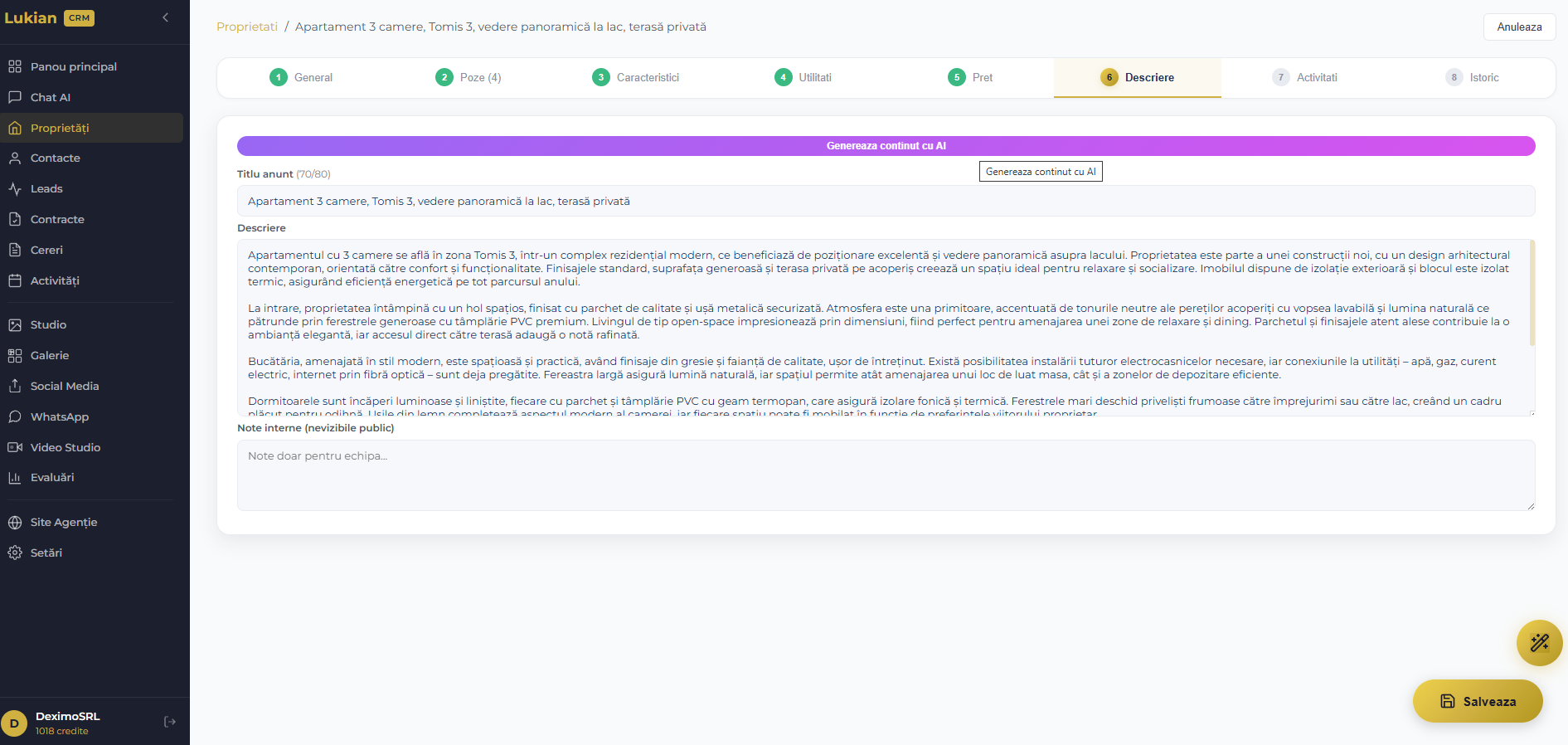Open the Evaluări chart icon
This screenshot has height=745, width=1568.
tap(15, 477)
